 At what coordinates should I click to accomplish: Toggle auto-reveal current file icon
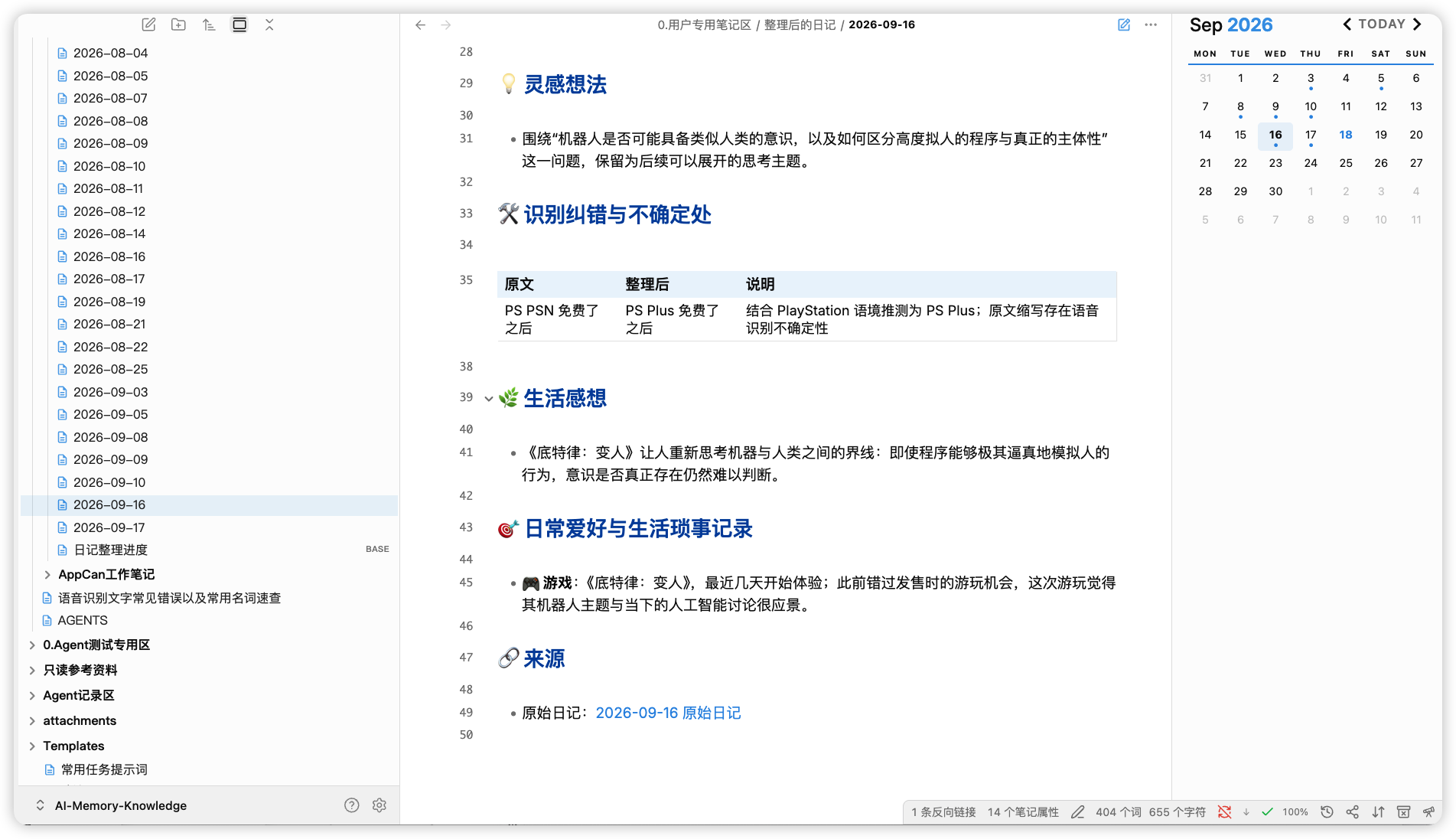point(239,24)
